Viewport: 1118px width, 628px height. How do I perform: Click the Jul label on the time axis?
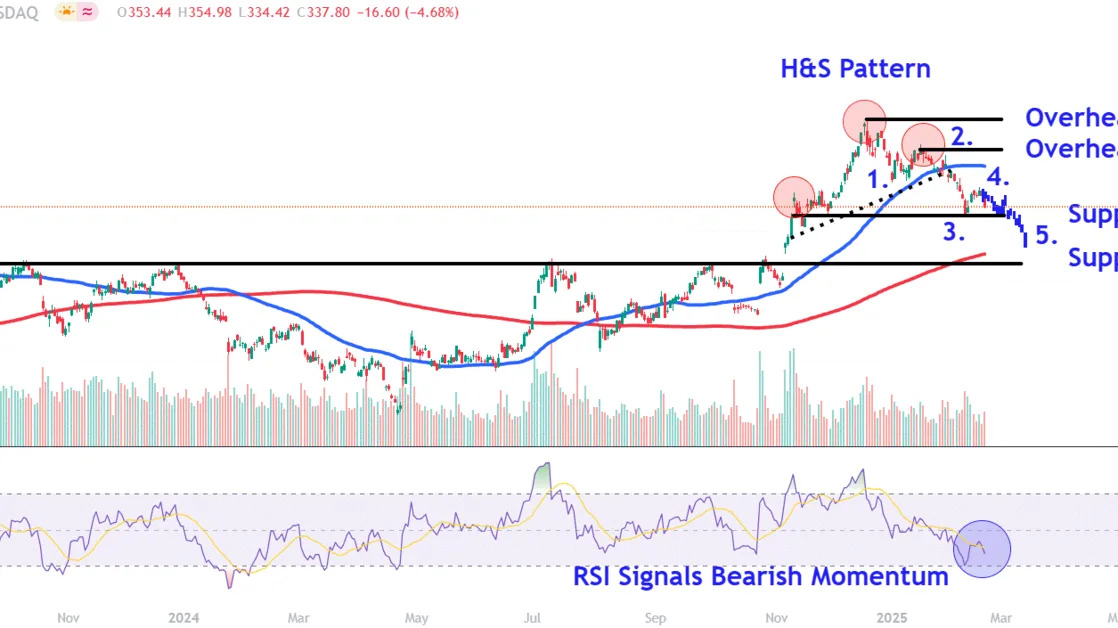tap(532, 618)
